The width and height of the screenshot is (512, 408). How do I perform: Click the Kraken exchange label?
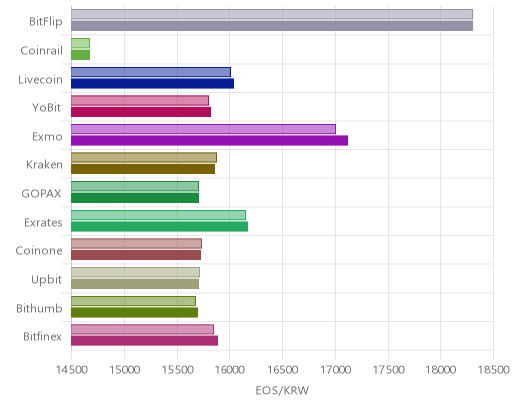pos(44,165)
